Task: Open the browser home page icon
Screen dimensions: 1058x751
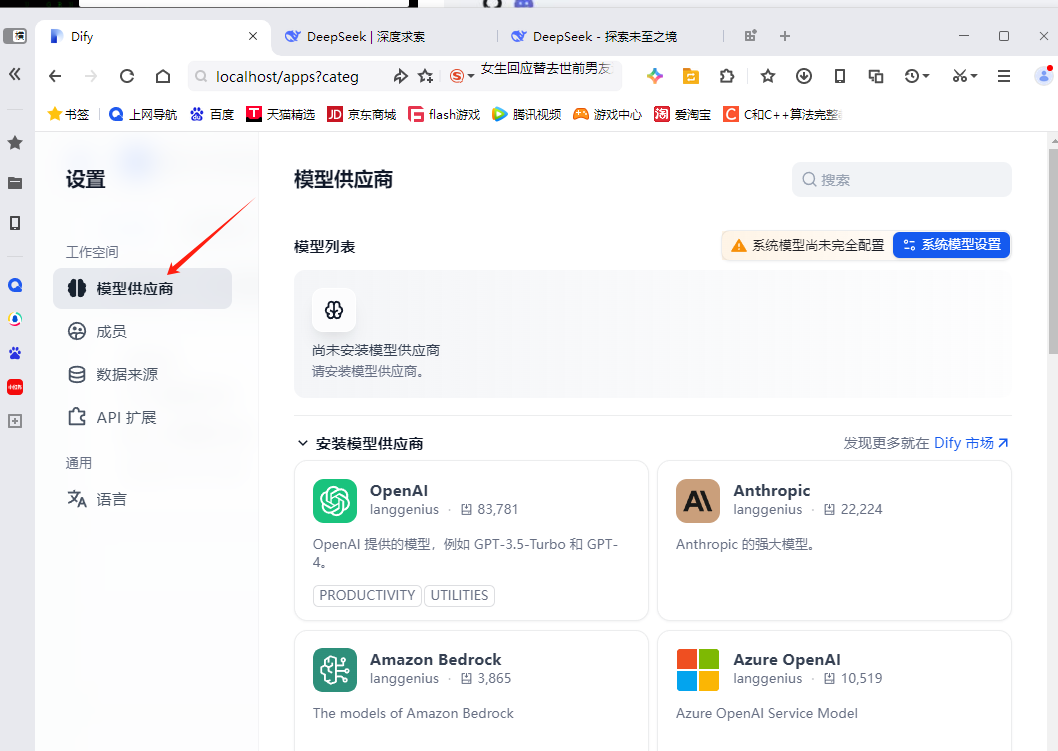Action: tap(163, 76)
